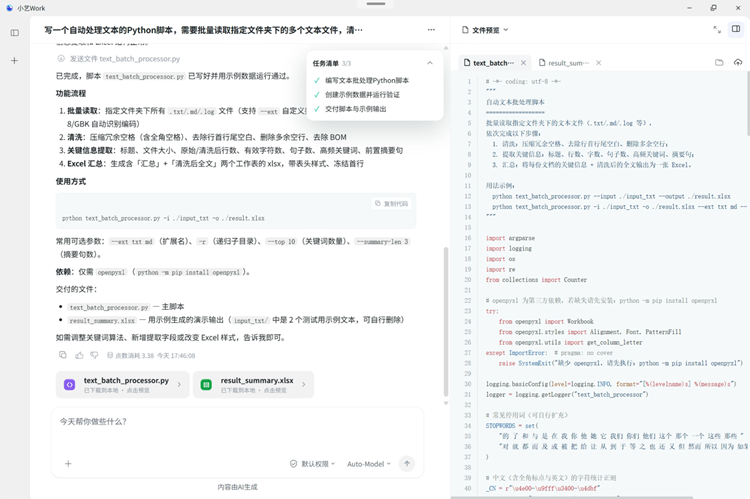Close the text_batch… file tab
The width and height of the screenshot is (750, 499).
tap(523, 63)
